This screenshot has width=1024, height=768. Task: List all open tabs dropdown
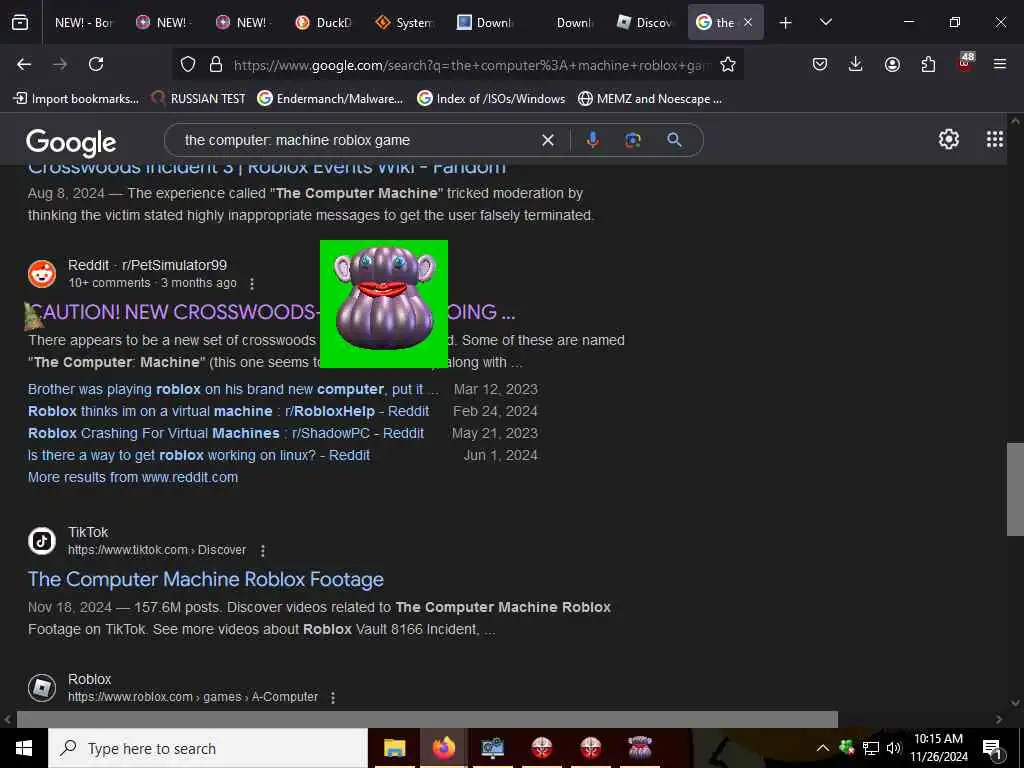[825, 22]
